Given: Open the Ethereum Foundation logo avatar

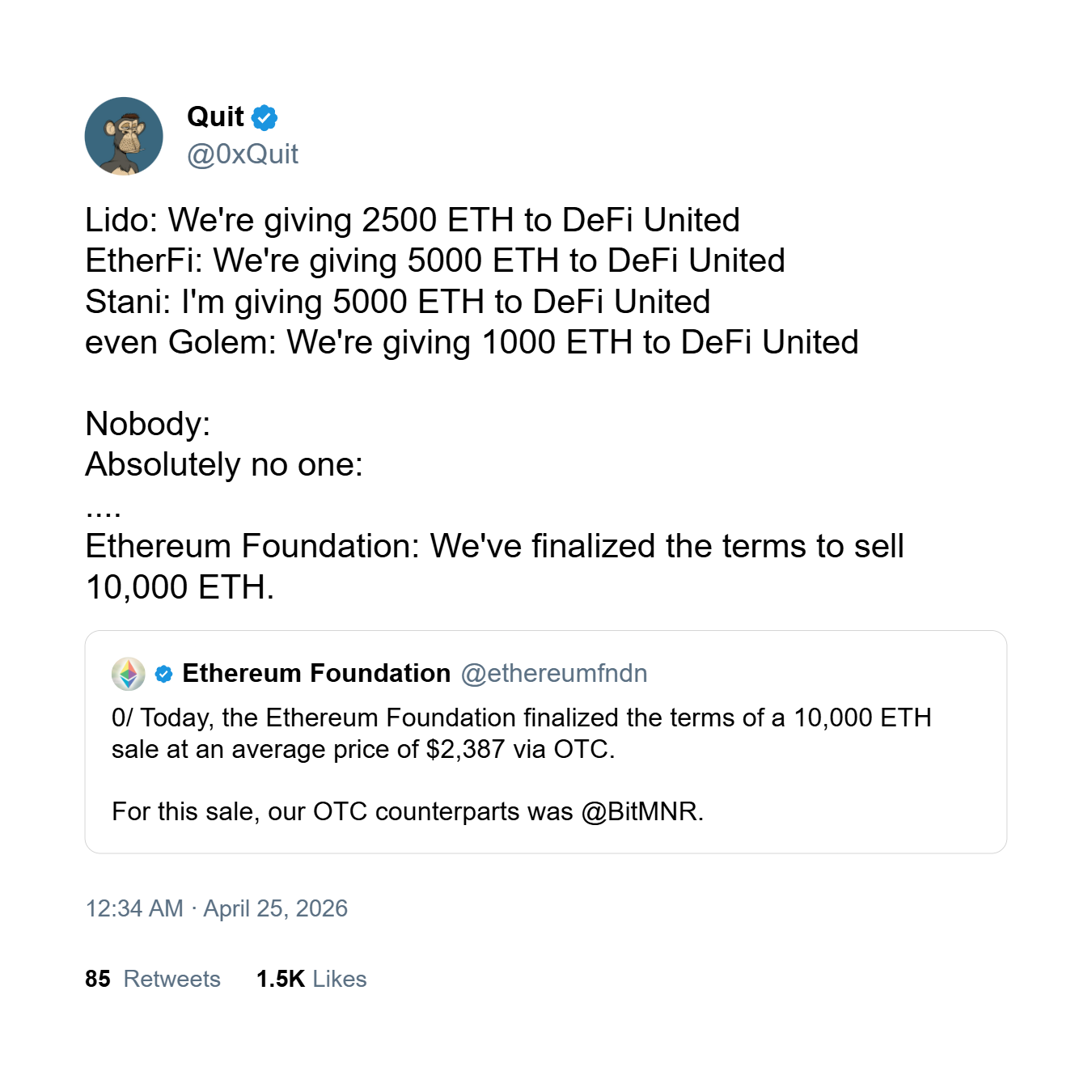Looking at the screenshot, I should (129, 674).
